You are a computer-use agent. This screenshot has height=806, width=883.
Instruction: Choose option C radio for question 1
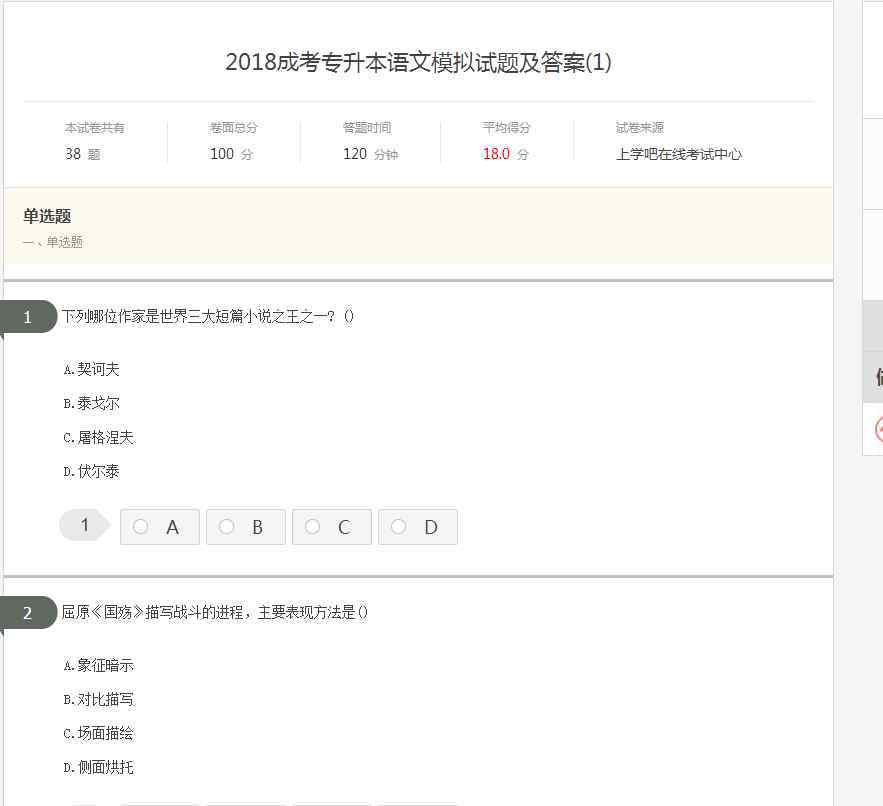pos(332,527)
